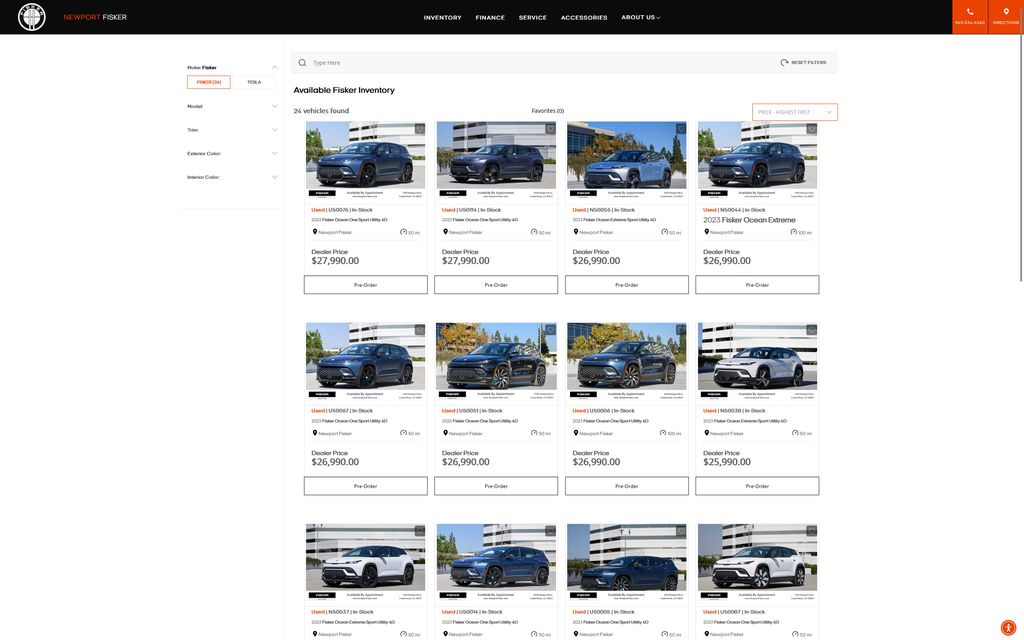Select the Fisker (24) make filter
The image size is (1024, 640).
[x=208, y=82]
